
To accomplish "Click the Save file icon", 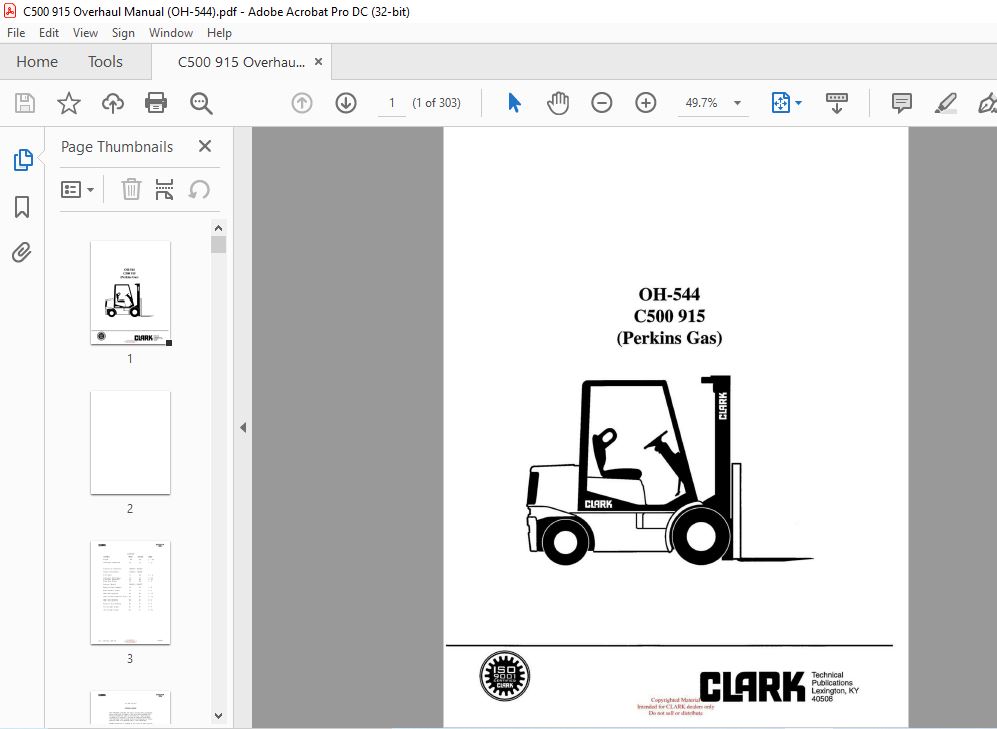I will tap(25, 103).
